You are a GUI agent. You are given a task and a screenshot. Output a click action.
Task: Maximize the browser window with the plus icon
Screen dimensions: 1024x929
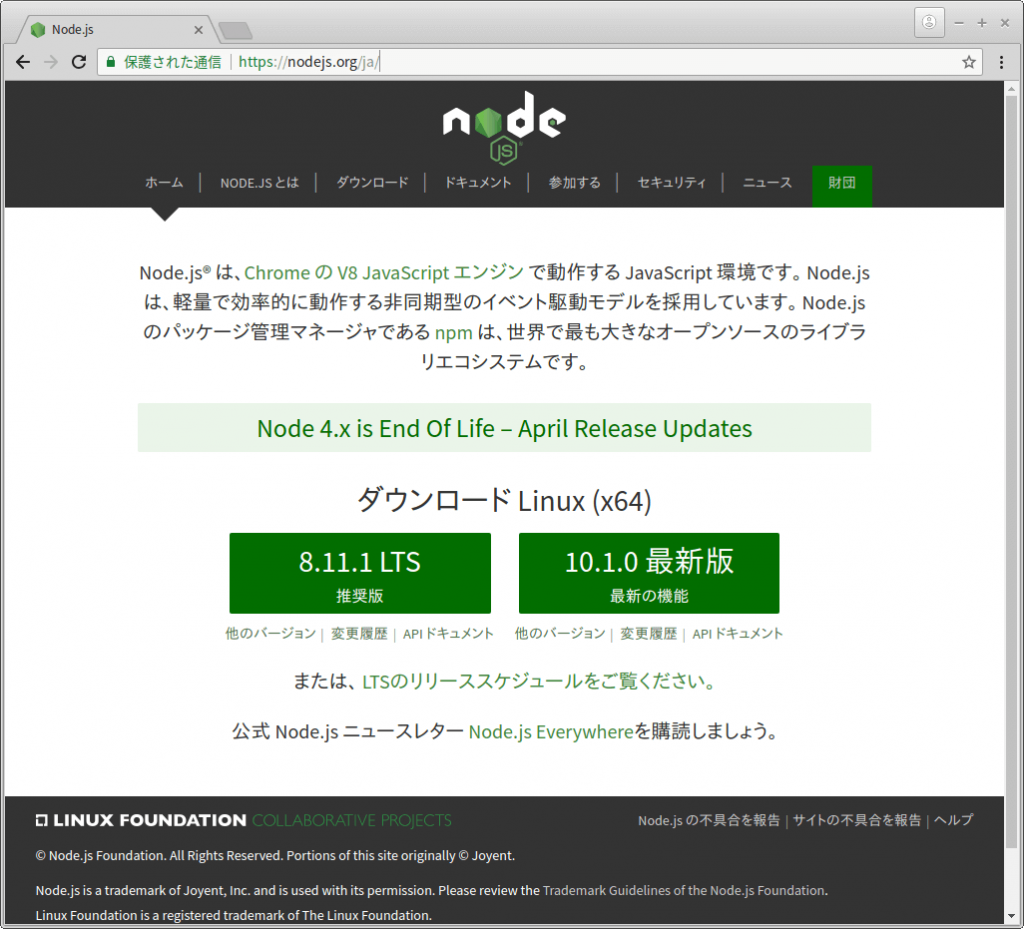982,23
